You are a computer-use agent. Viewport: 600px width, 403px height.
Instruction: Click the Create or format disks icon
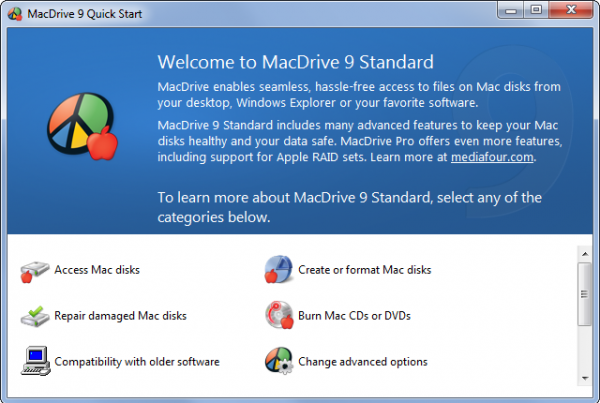point(279,269)
